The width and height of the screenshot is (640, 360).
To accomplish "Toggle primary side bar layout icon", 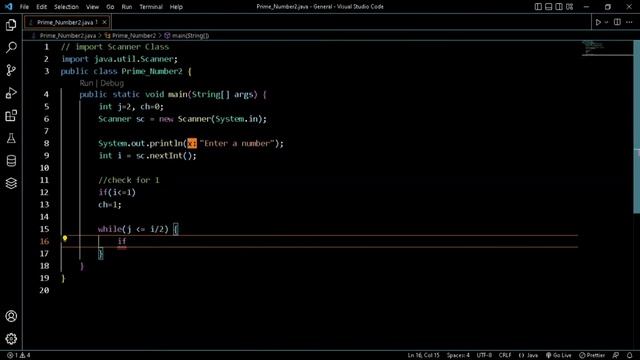I will [538, 7].
